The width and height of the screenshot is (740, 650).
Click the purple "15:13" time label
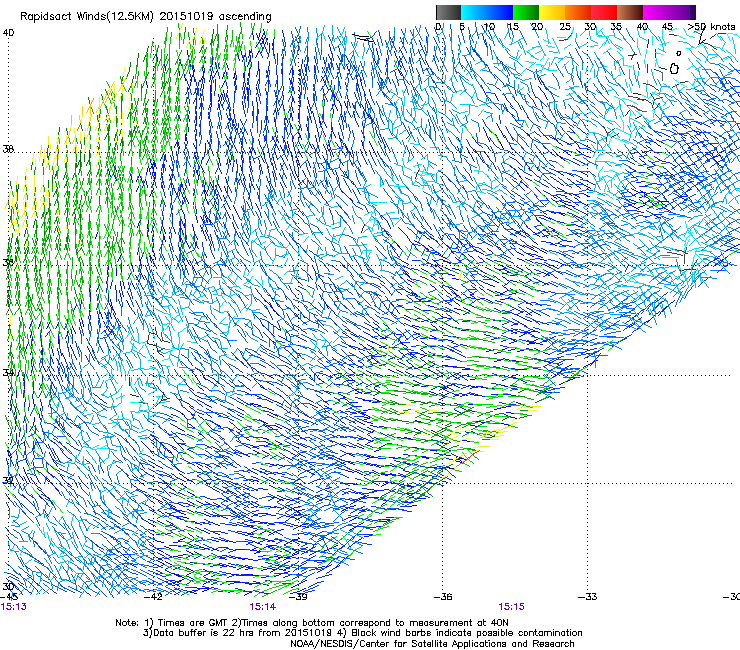(x=14, y=607)
